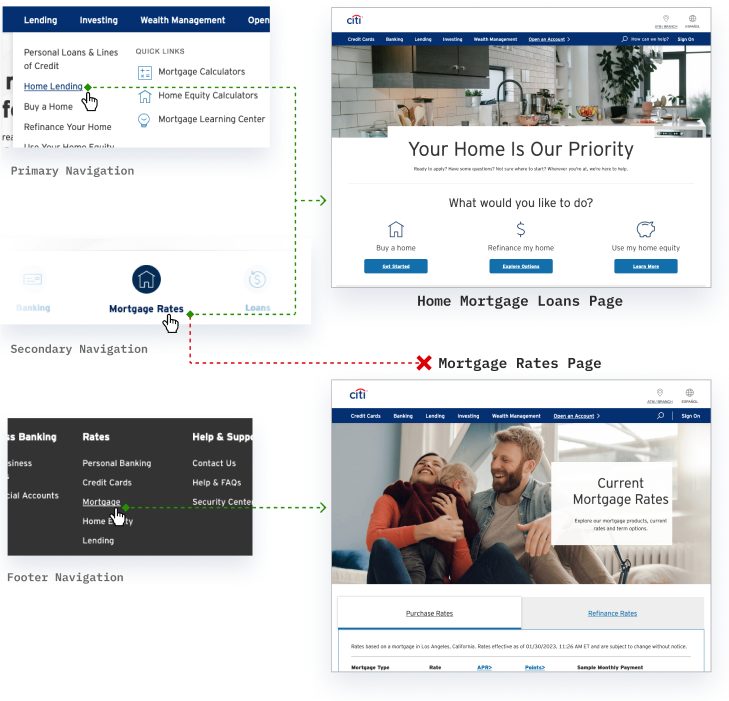The image size is (729, 701).
Task: Click Personal Banking in footer Rates column
Action: (x=117, y=463)
